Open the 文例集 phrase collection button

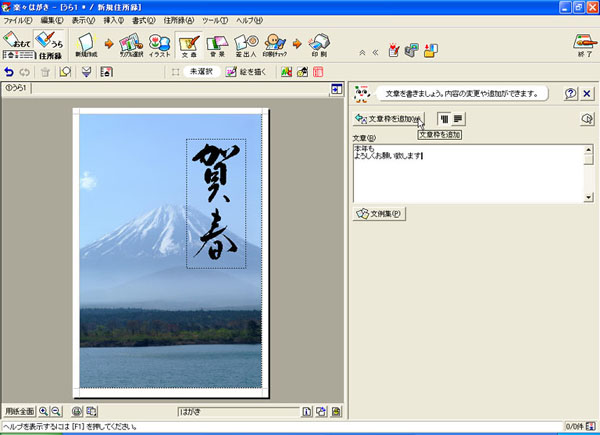(380, 213)
